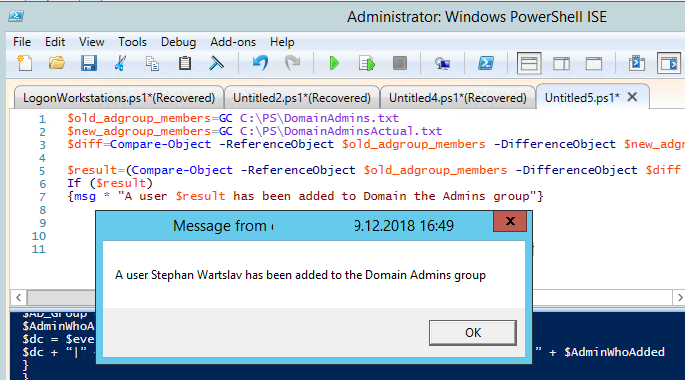This screenshot has height=380, width=685.
Task: Run selection icon in the toolbar
Action: 367,63
